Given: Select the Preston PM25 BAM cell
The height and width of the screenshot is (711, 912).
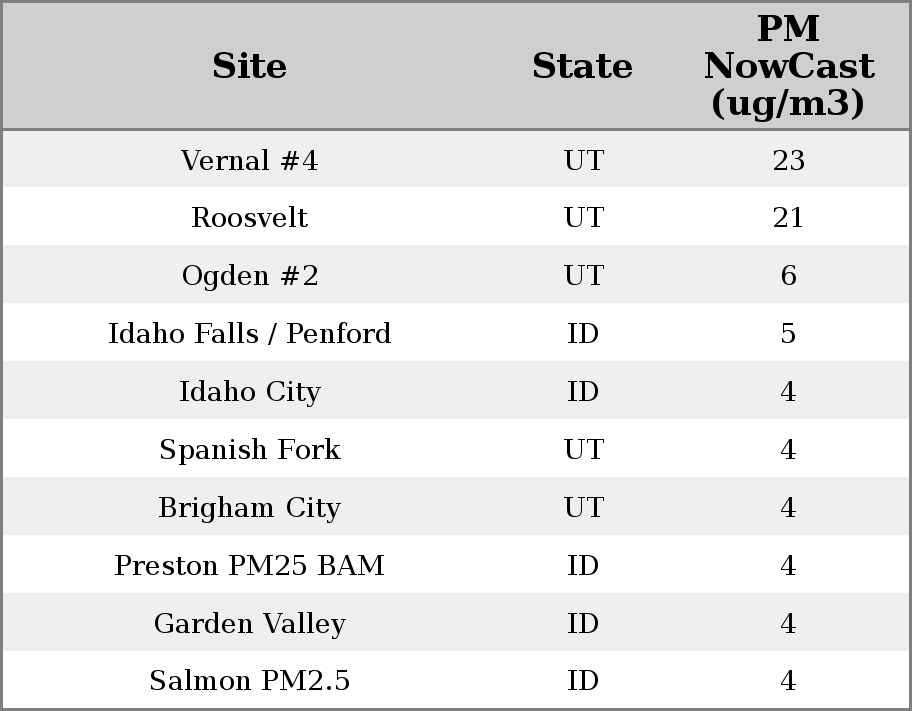Looking at the screenshot, I should pyautogui.click(x=250, y=565).
